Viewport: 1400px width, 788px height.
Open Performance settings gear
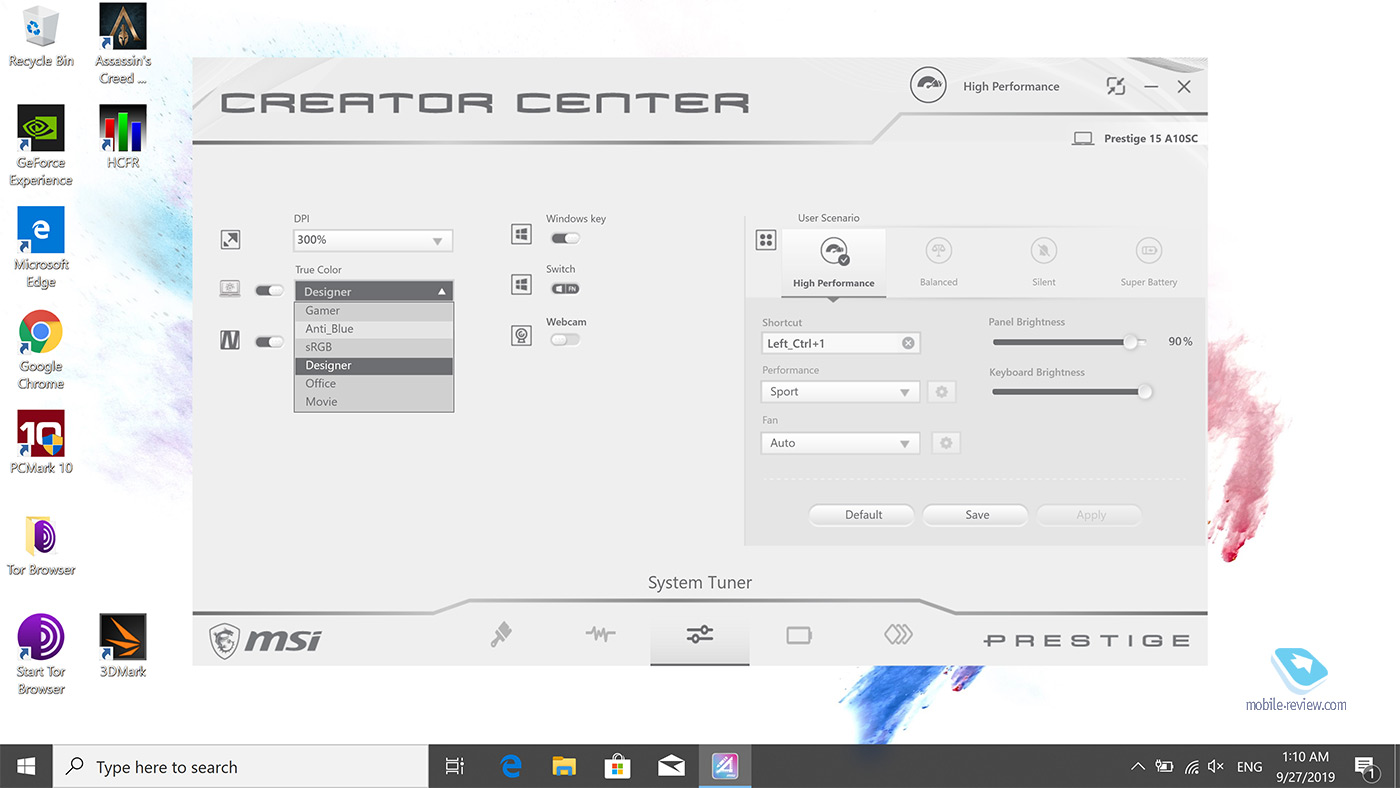click(x=941, y=392)
